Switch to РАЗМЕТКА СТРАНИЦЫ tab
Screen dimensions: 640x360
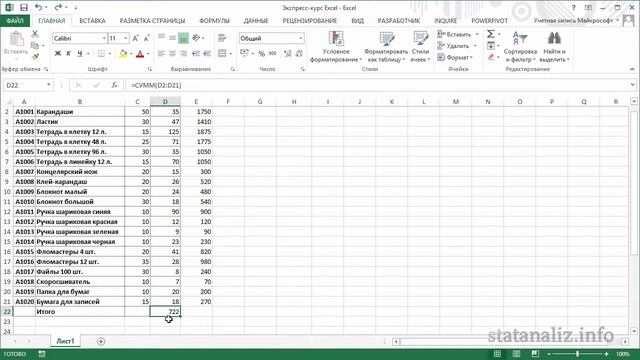(152, 20)
